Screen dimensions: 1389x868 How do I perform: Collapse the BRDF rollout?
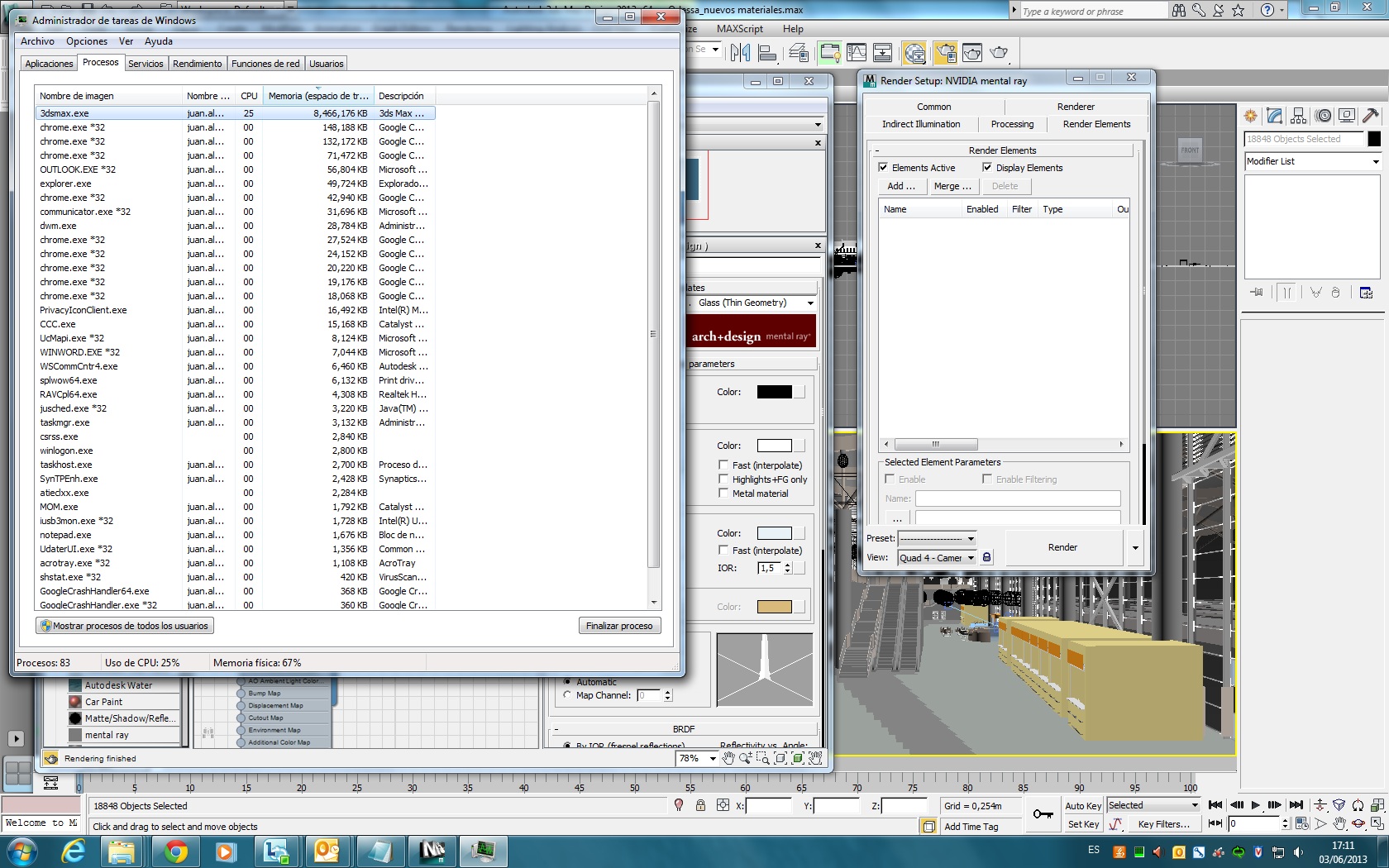coord(683,729)
